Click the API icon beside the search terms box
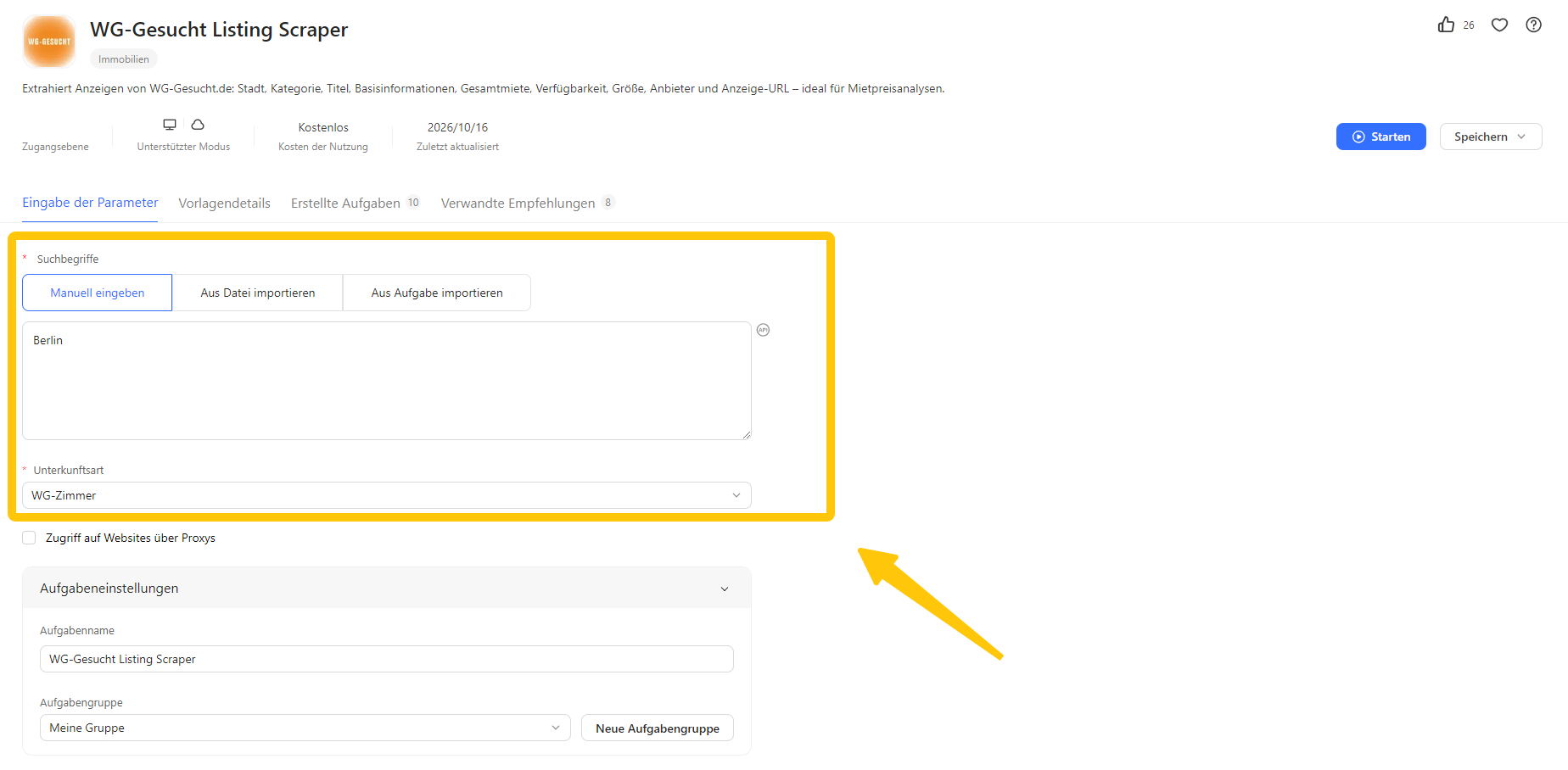The image size is (1568, 770). [x=763, y=330]
